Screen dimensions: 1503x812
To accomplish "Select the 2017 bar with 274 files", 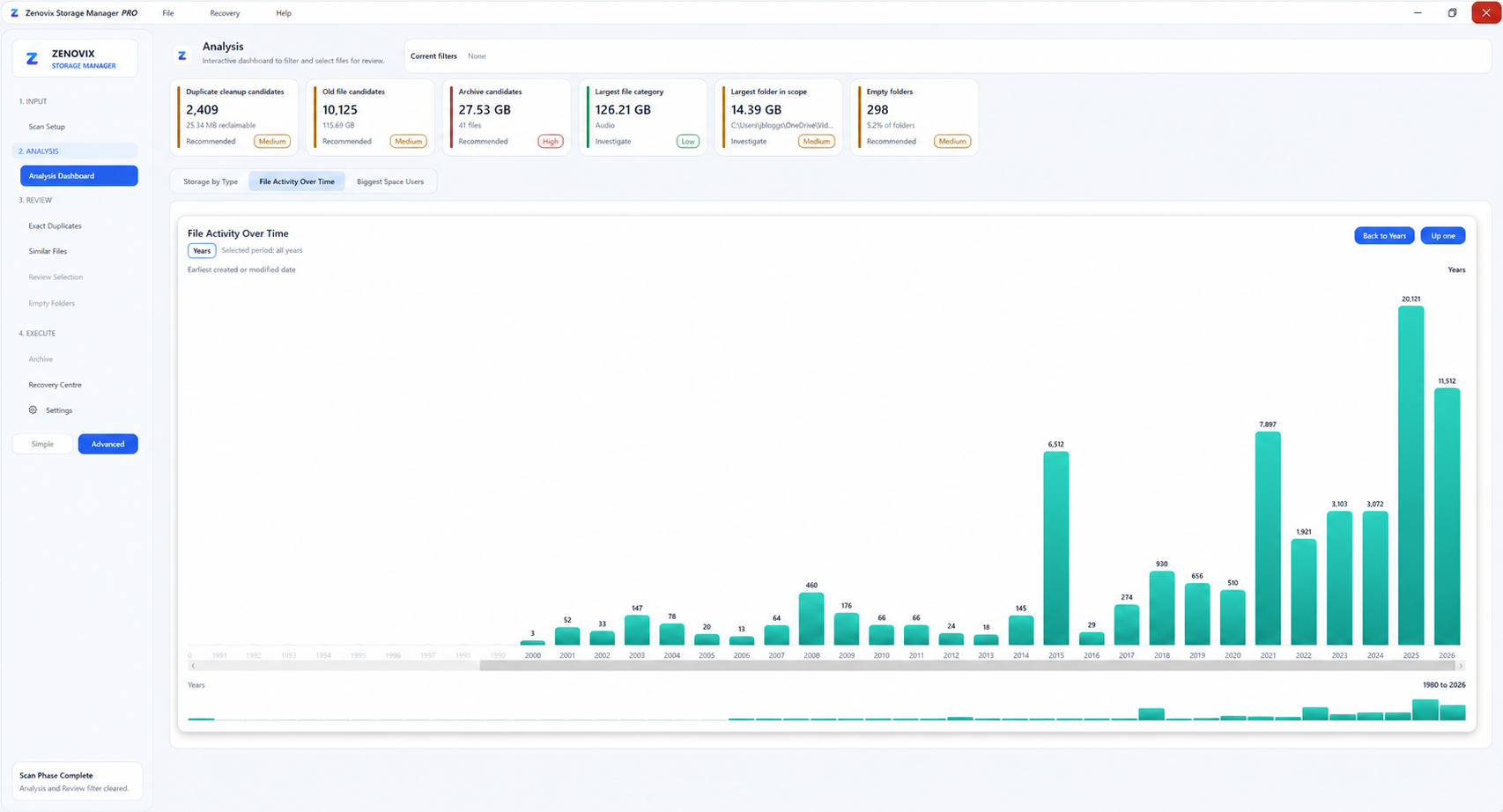I will click(x=1127, y=624).
